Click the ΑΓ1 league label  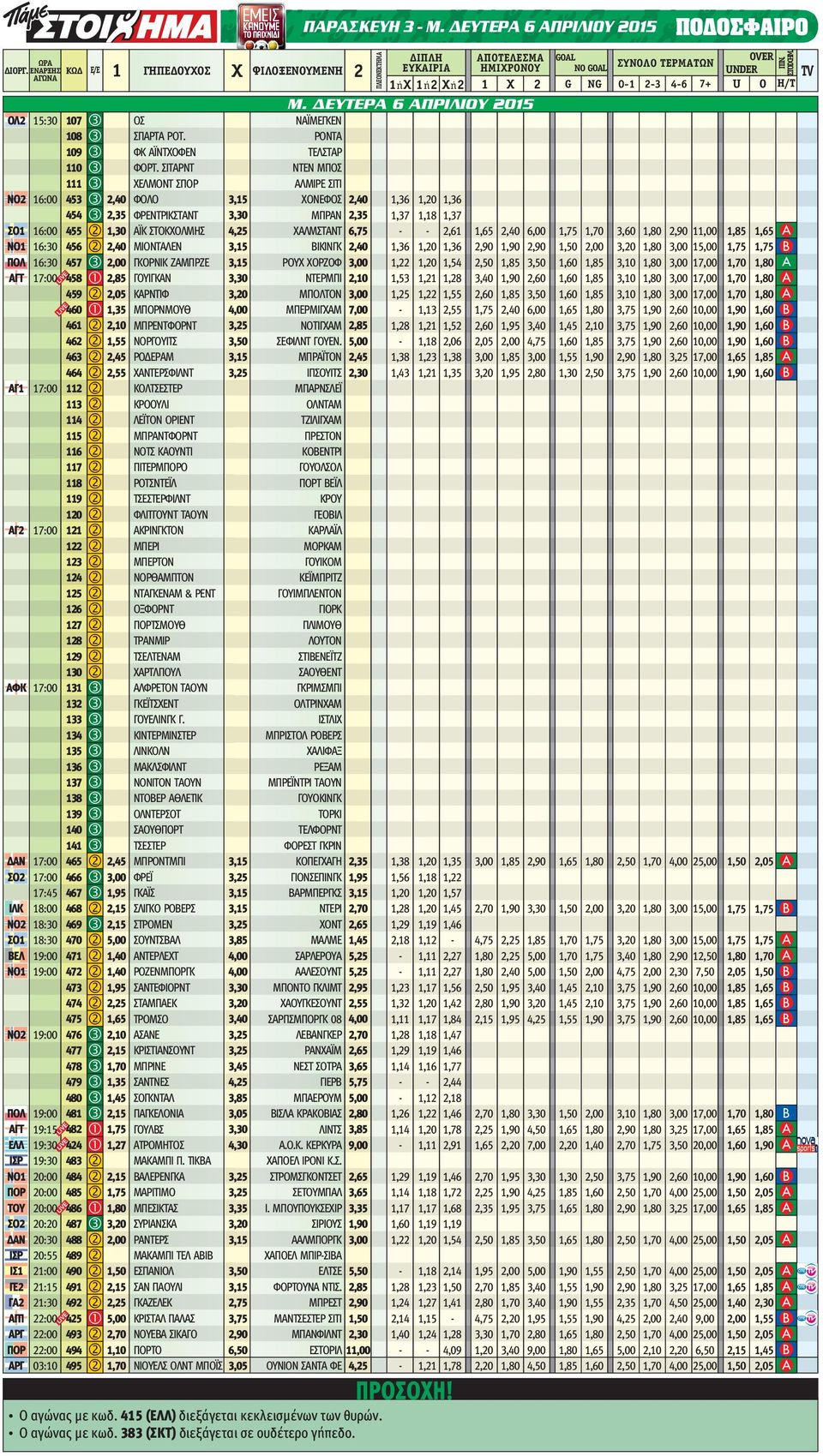pyautogui.click(x=16, y=388)
